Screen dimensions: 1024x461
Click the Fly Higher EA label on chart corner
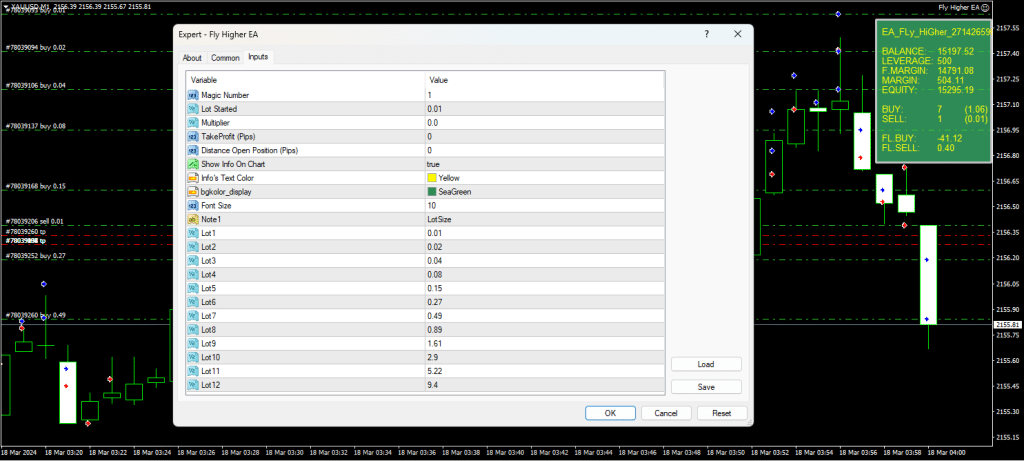point(957,8)
